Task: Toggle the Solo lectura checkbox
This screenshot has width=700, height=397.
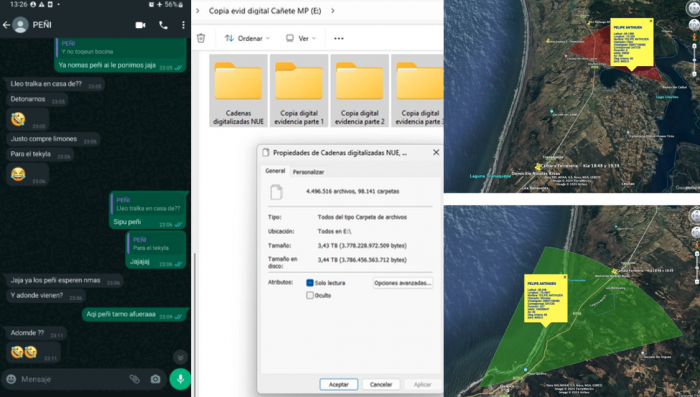Action: click(310, 283)
